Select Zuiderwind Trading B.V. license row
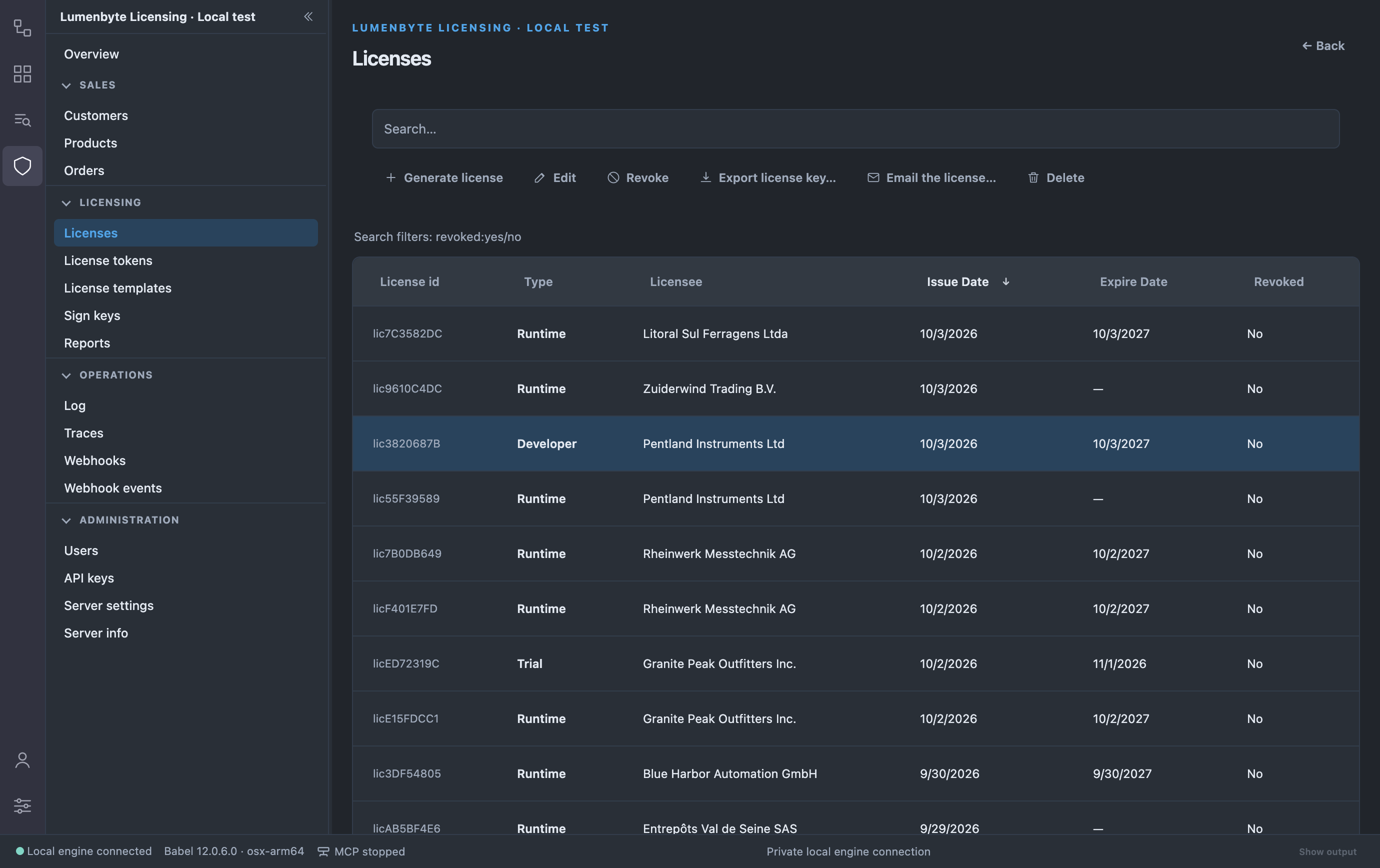The height and width of the screenshot is (868, 1380). [855, 388]
